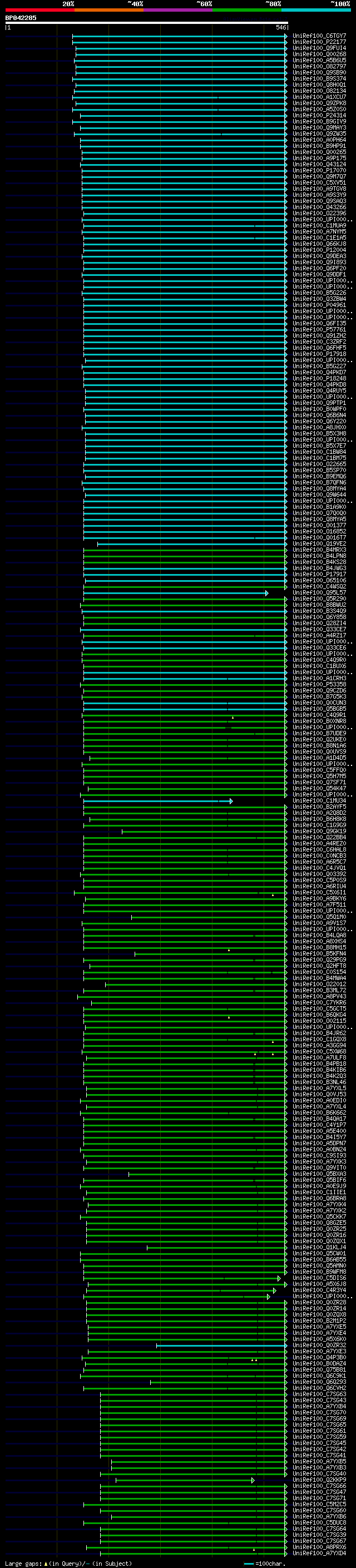This screenshot has height=1568, width=356.
Task: Select the UniRef100_Q00265 label
Action: point(319,152)
